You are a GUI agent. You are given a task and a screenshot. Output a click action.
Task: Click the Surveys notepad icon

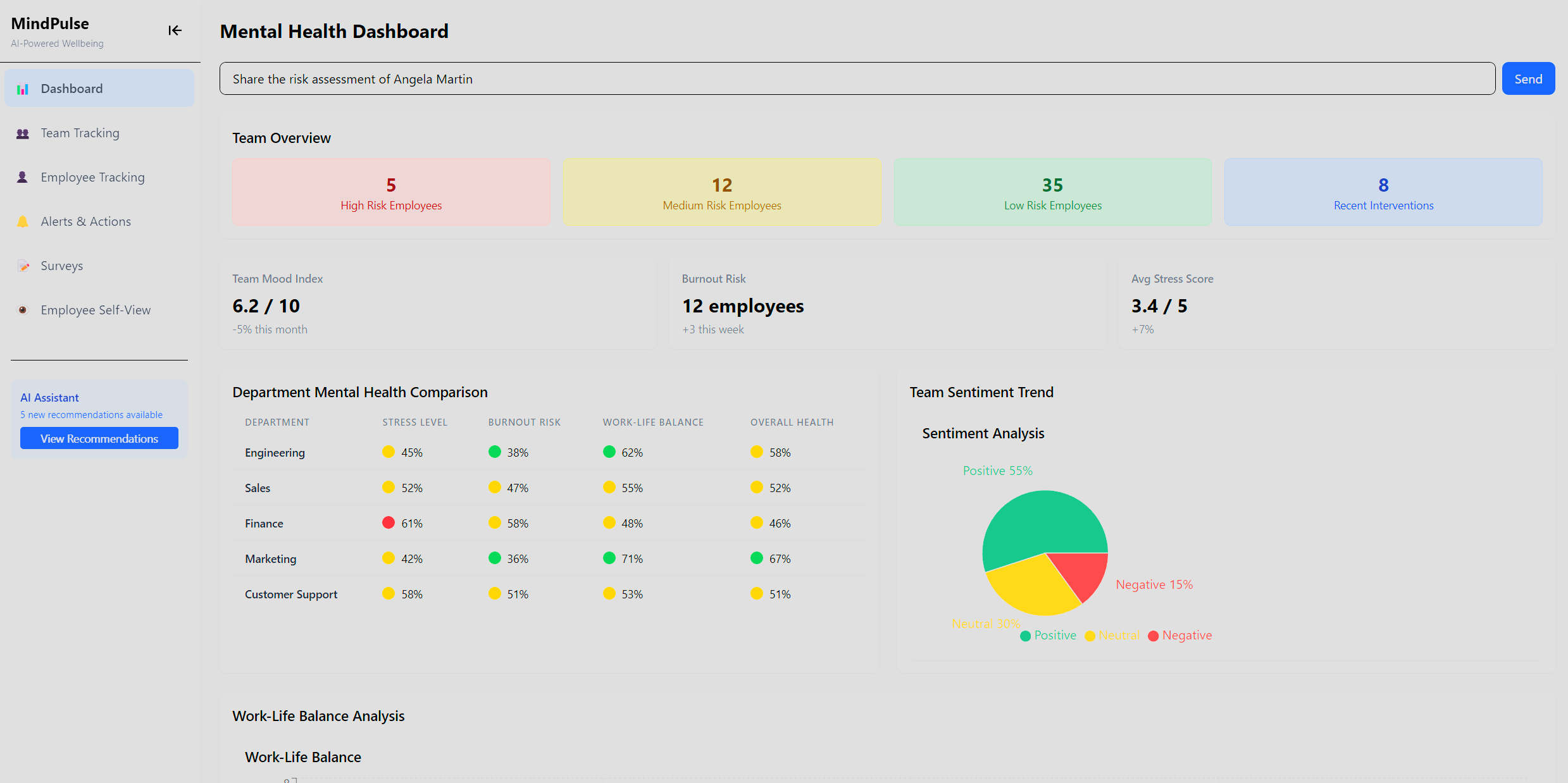point(23,266)
